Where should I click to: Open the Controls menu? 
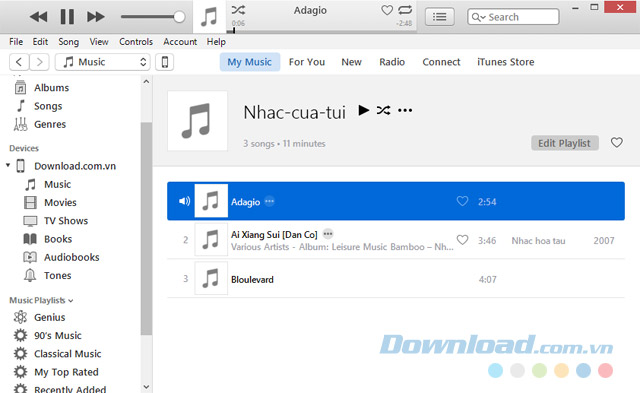tap(136, 42)
